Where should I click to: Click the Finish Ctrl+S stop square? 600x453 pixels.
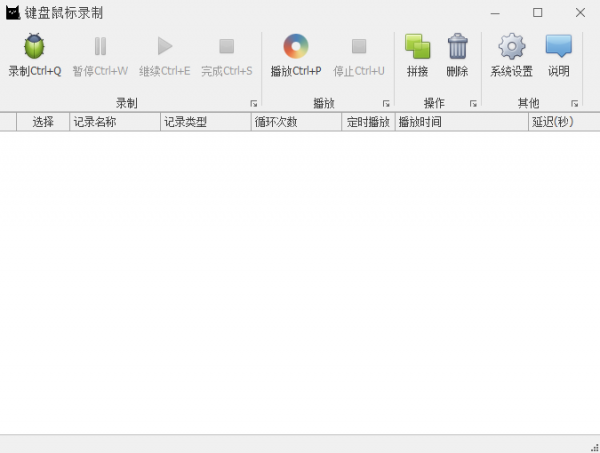tap(227, 46)
